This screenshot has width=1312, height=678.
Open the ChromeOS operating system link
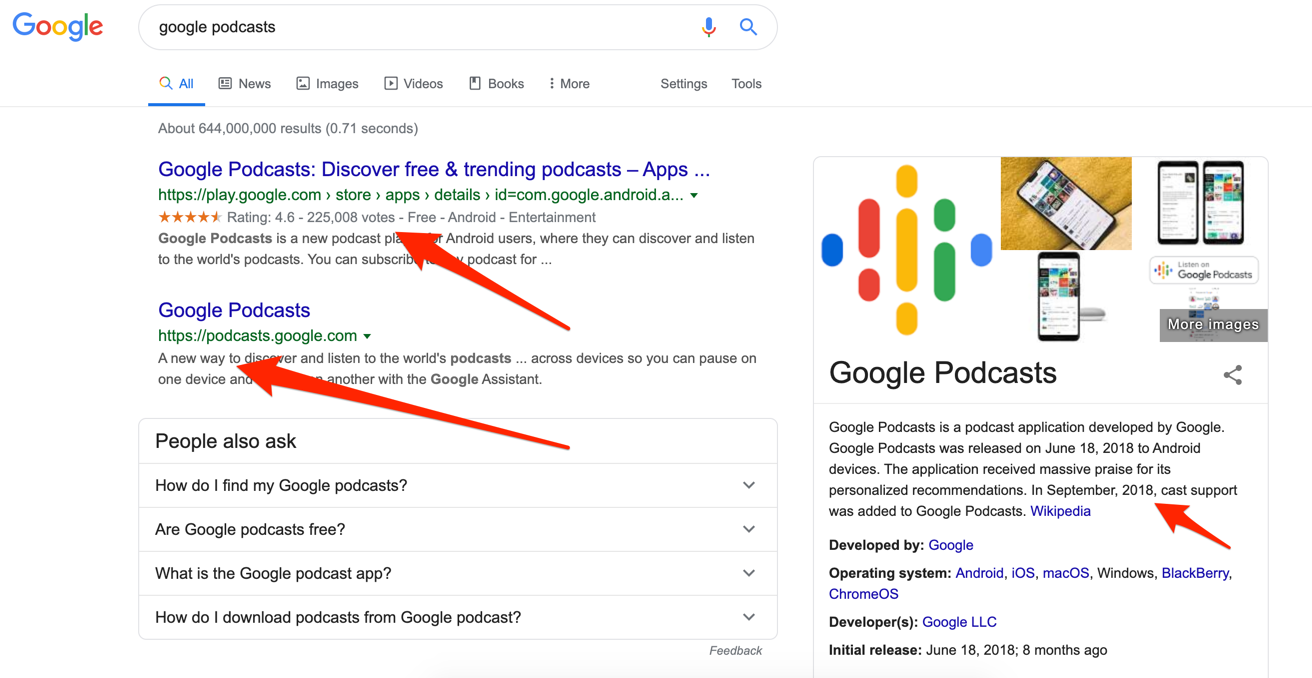coord(864,594)
